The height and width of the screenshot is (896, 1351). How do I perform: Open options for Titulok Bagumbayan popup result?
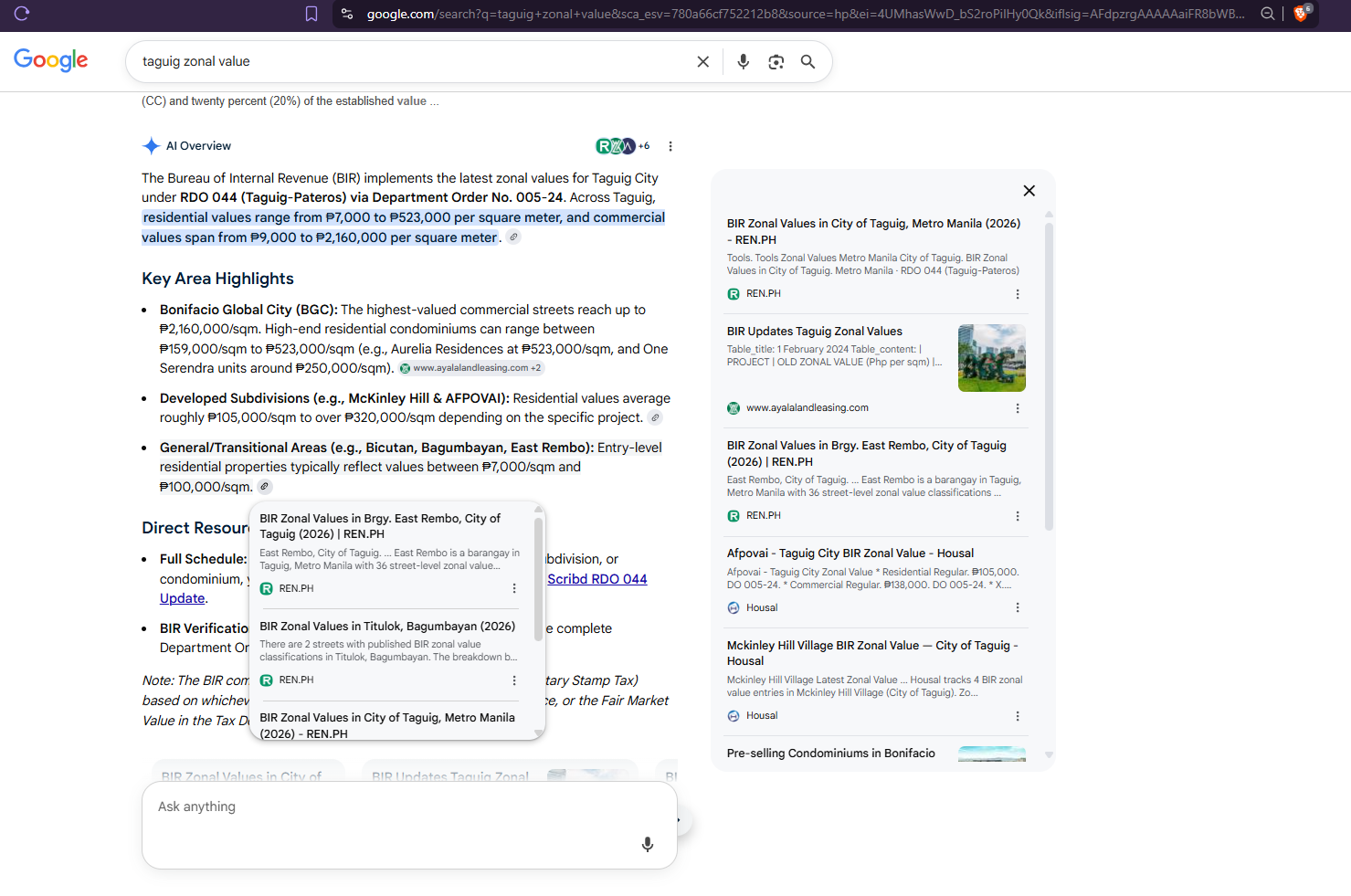coord(514,680)
